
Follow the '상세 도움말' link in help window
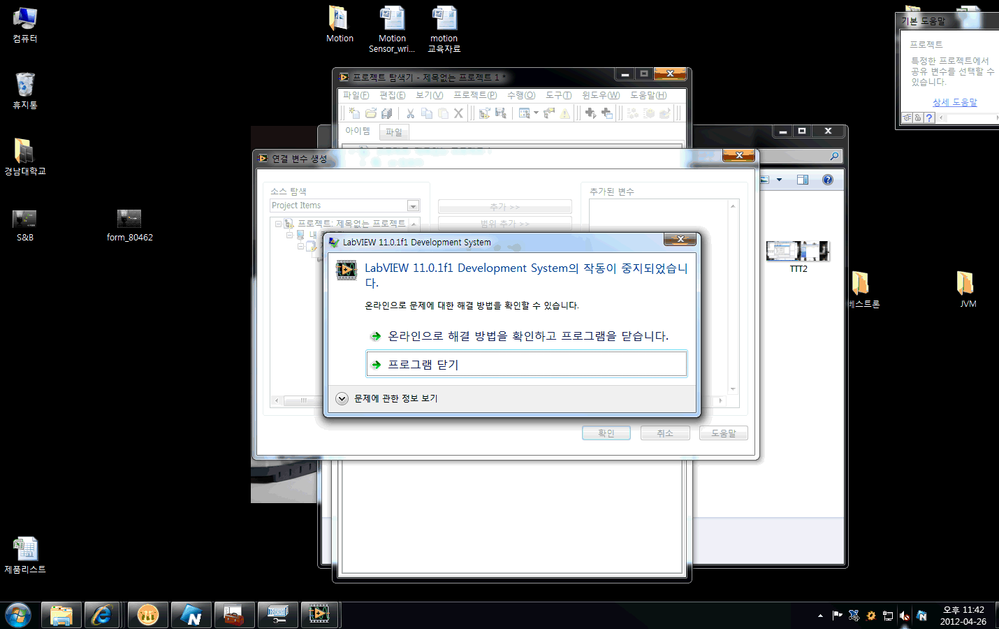pos(954,102)
